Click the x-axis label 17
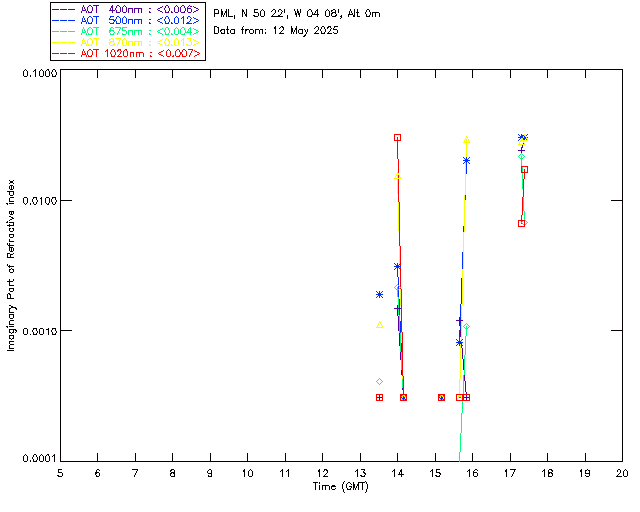 pos(510,473)
